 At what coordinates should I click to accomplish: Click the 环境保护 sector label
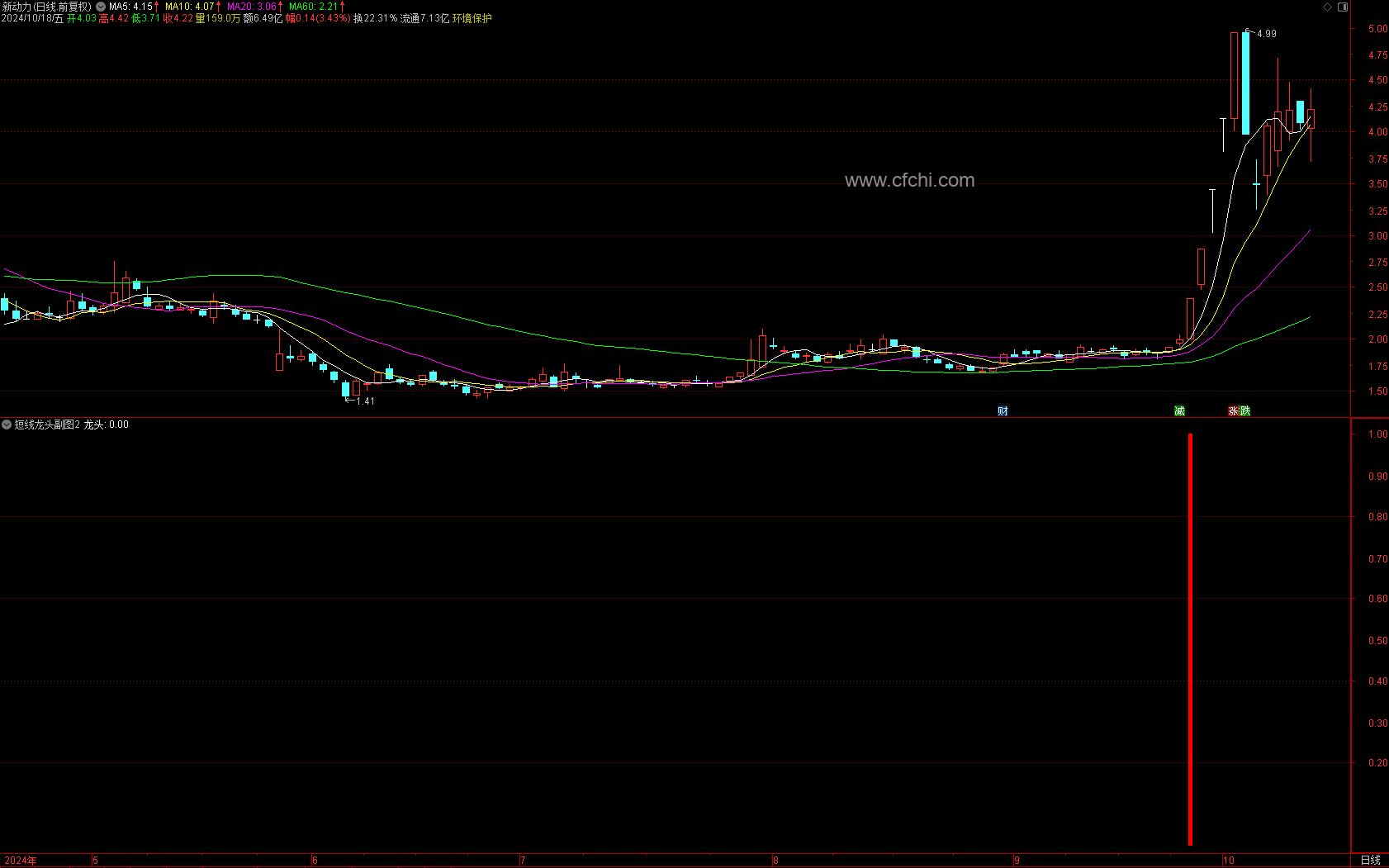click(472, 18)
